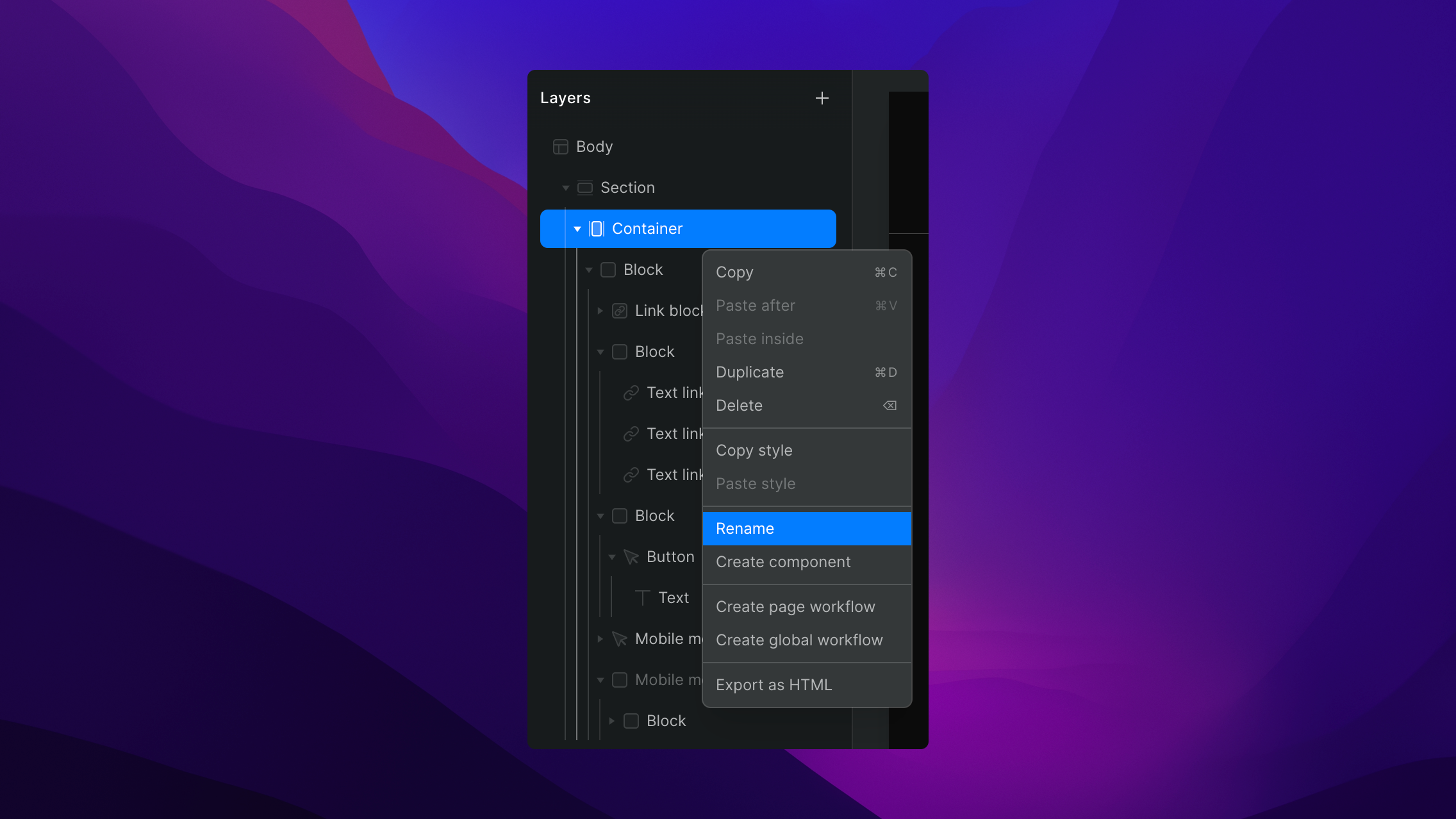Collapse the first Block under Container
This screenshot has height=819, width=1456.
tap(589, 270)
